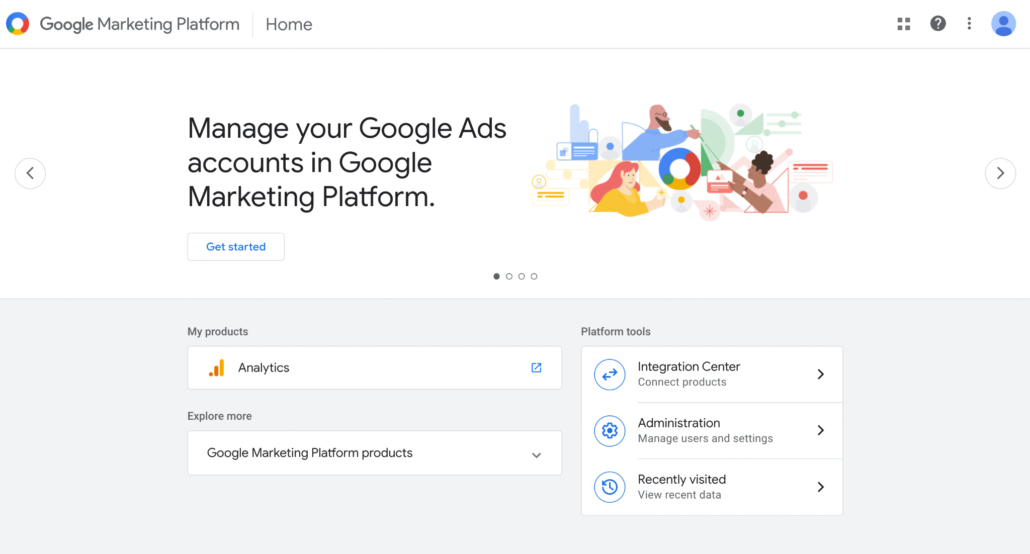Click the Home page title

(289, 24)
